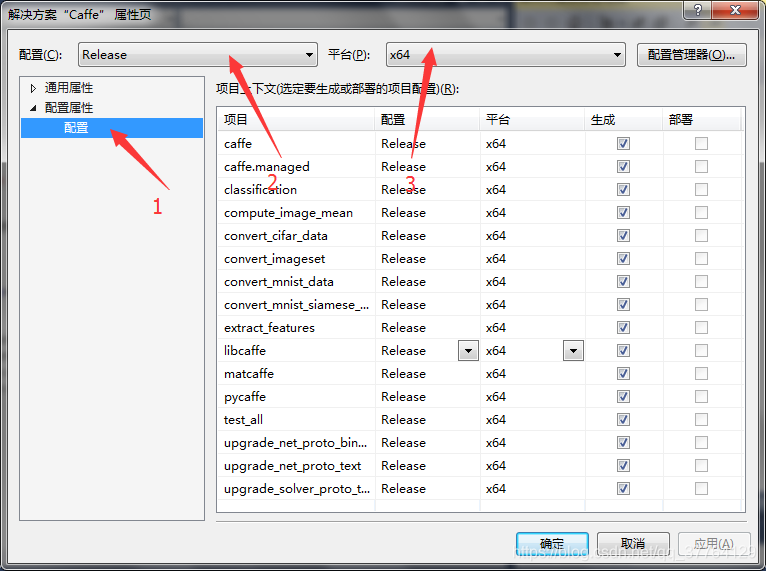Viewport: 766px width, 571px height.
Task: Expand the 通用属性 tree node
Action: 33,88
